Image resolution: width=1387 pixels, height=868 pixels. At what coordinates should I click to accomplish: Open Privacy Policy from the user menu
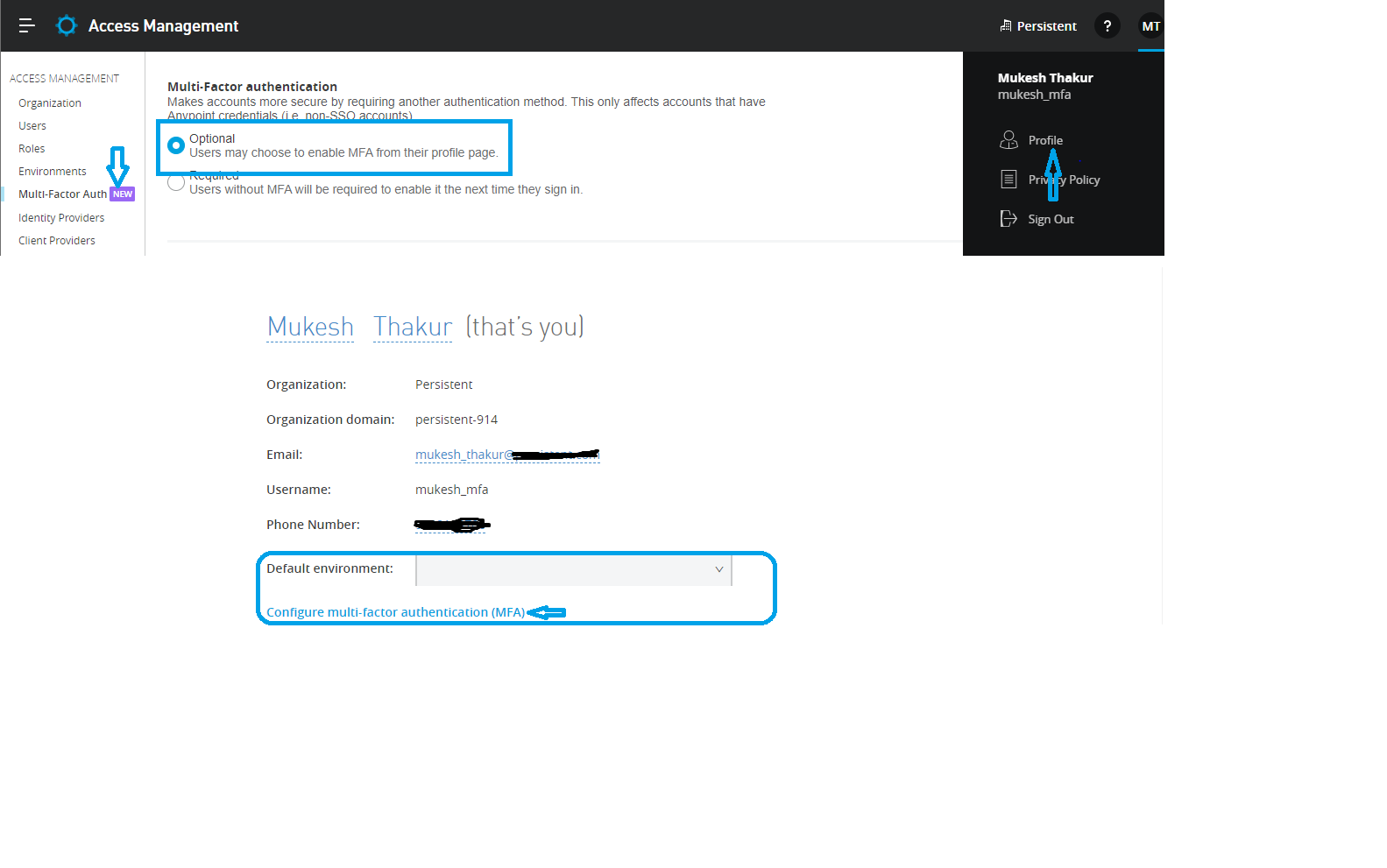pos(1064,180)
